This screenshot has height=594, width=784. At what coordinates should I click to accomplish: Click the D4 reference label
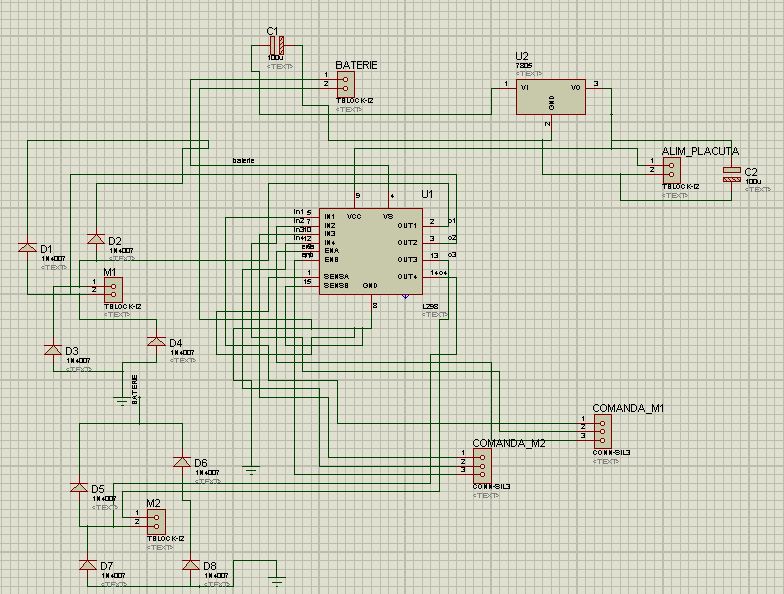click(x=176, y=343)
